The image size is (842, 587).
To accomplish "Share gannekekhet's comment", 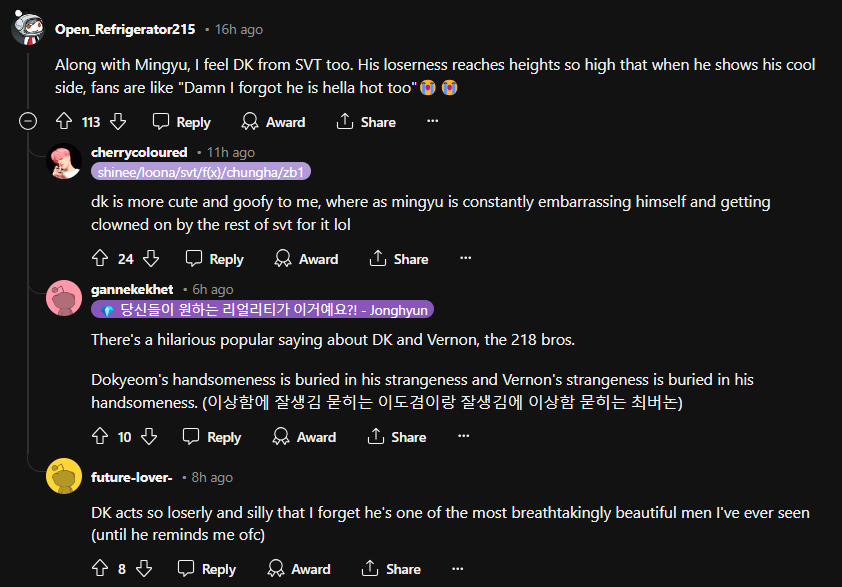I will (x=398, y=437).
